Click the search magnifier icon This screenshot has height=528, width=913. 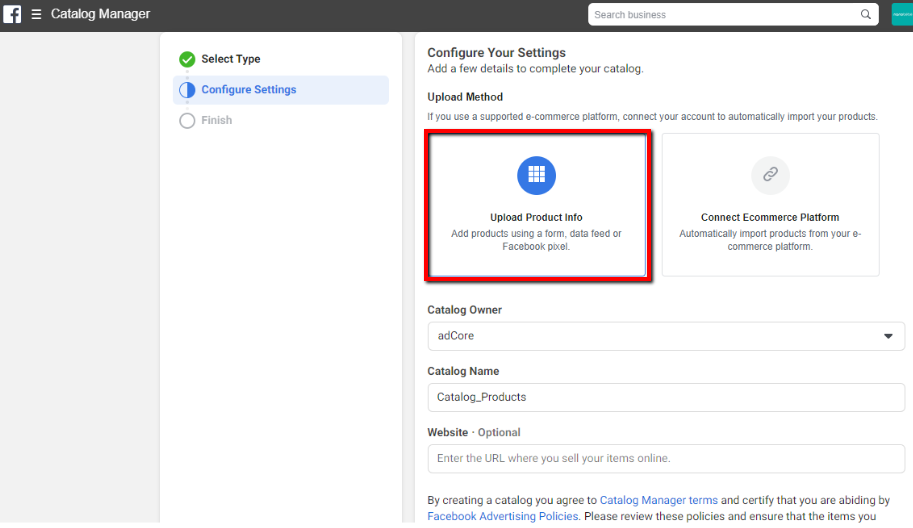pyautogui.click(x=866, y=15)
